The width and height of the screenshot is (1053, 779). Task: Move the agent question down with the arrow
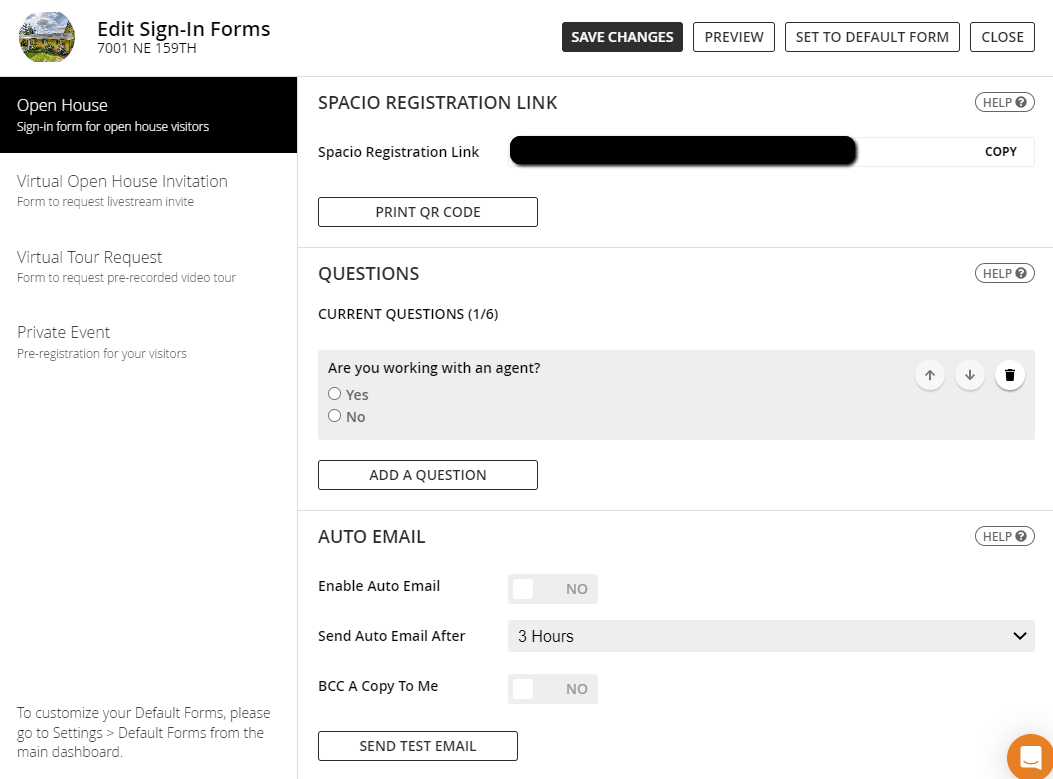pyautogui.click(x=969, y=375)
